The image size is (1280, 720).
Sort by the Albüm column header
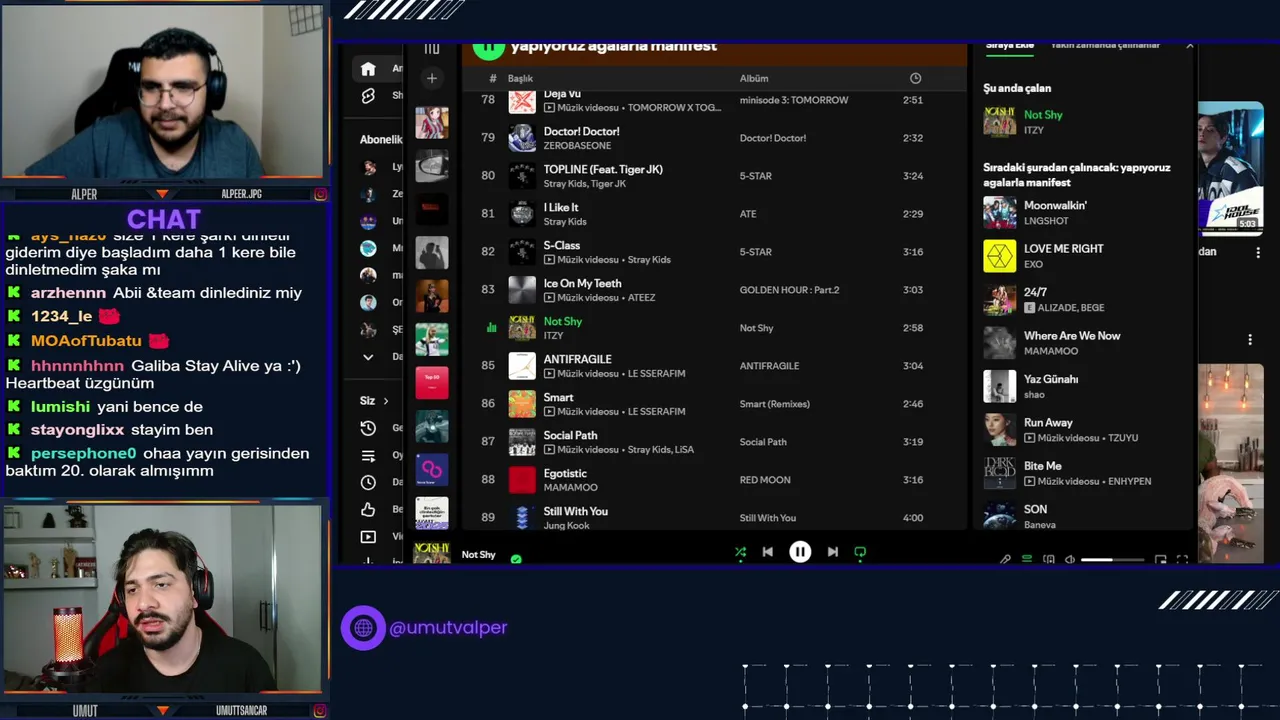click(754, 78)
